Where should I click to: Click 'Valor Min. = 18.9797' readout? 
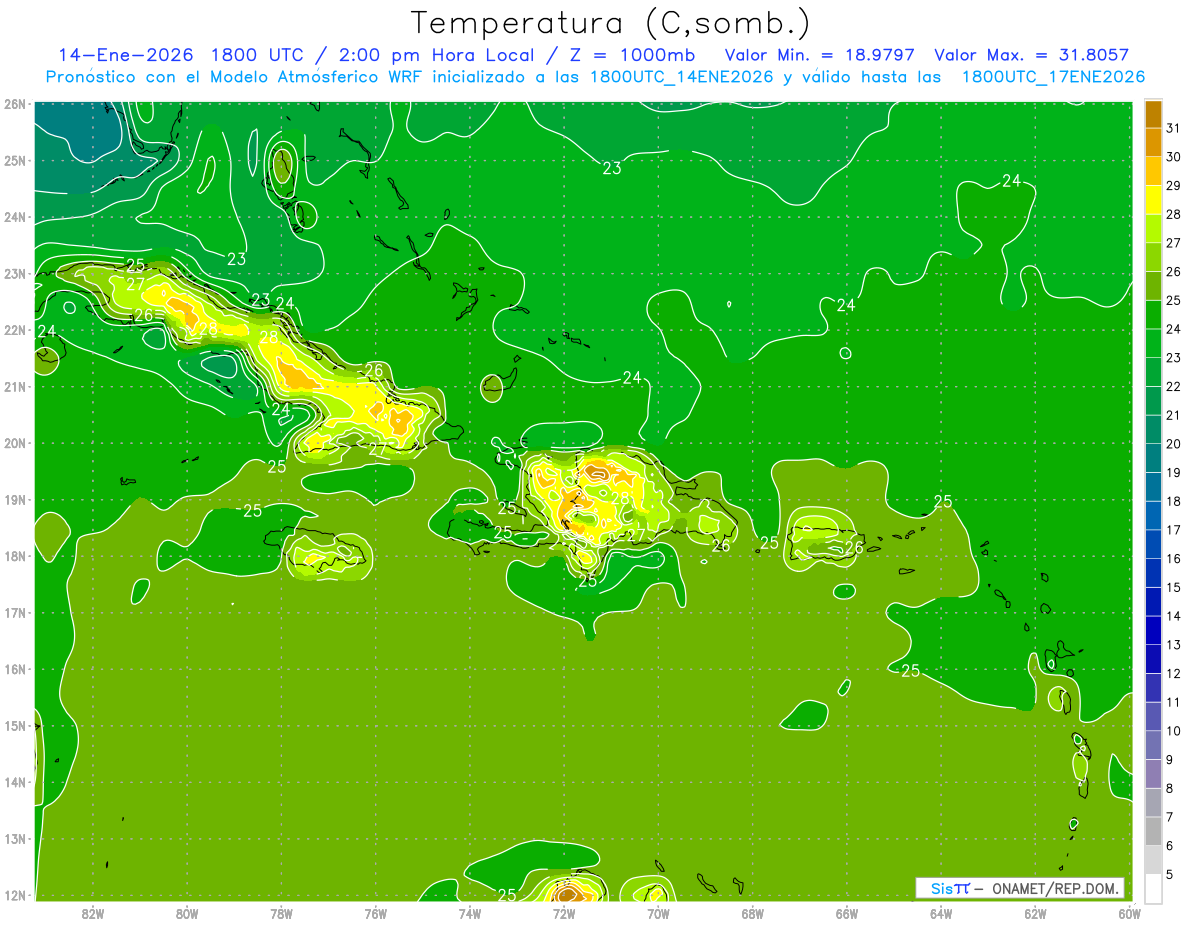click(818, 55)
